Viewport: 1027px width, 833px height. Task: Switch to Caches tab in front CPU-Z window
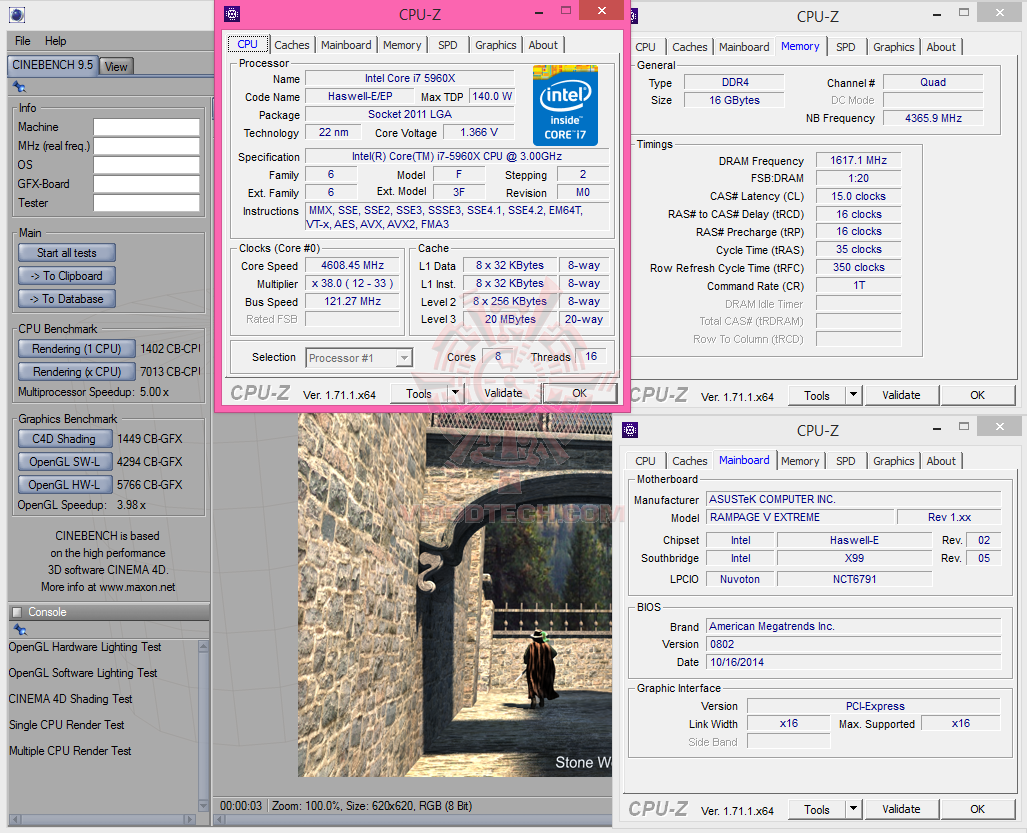pos(291,45)
